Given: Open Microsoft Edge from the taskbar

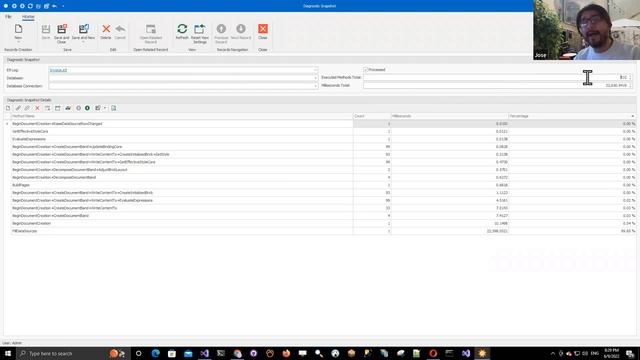Looking at the screenshot, I should (156, 353).
